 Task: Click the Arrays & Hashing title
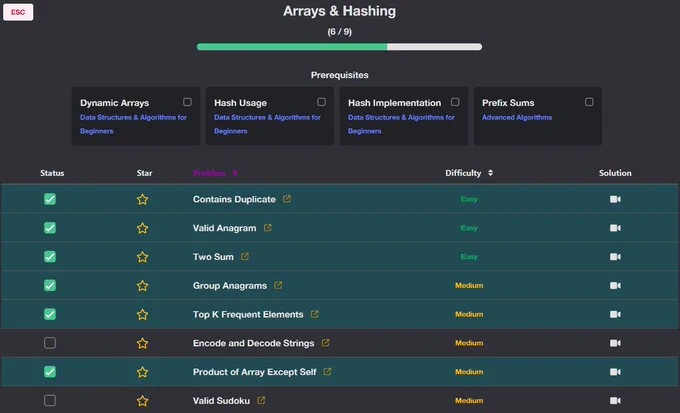340,11
